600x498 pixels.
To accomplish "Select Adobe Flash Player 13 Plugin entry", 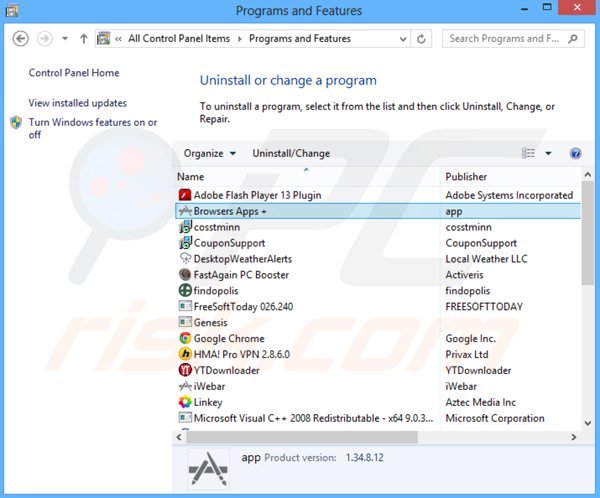I will click(257, 195).
